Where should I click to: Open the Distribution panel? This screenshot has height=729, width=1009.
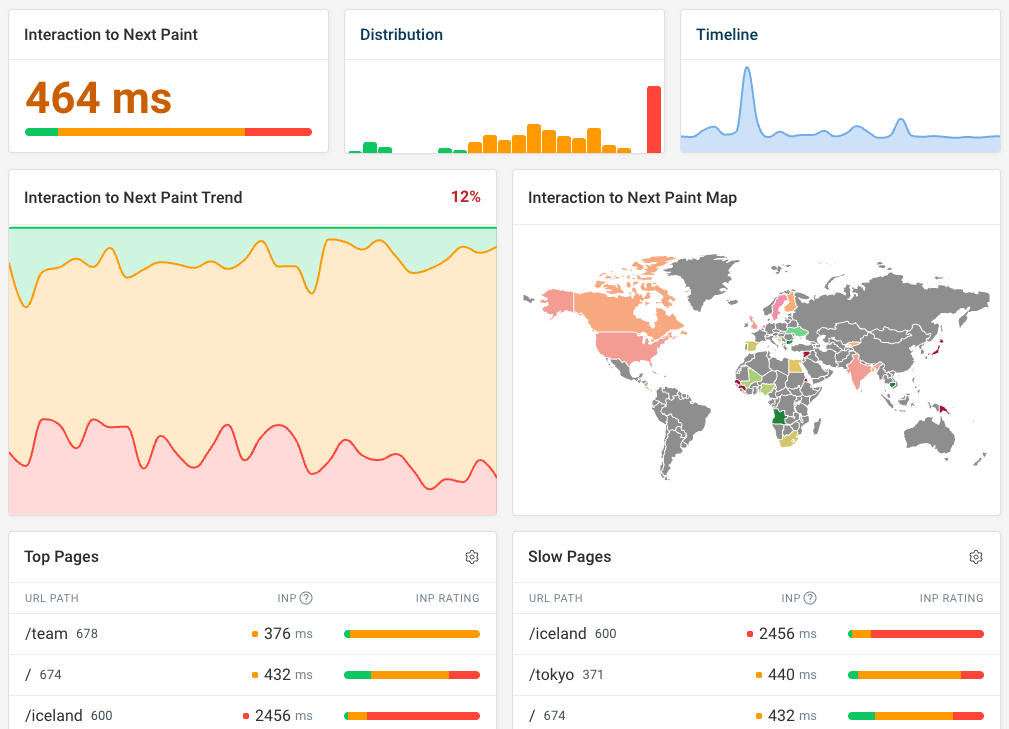(x=402, y=34)
